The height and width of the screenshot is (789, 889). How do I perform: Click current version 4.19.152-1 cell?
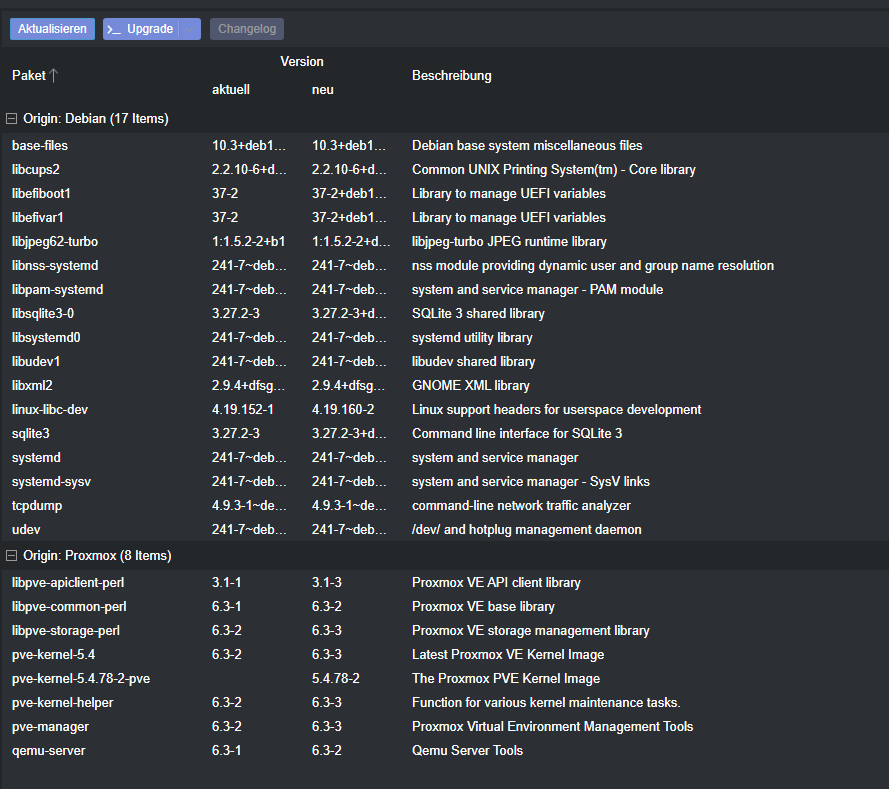tap(243, 409)
